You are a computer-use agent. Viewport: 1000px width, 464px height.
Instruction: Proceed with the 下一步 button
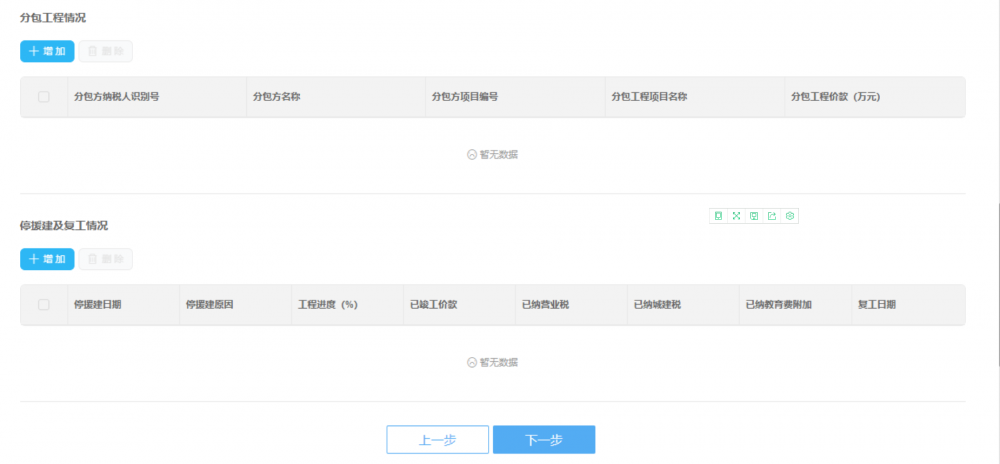(x=544, y=440)
